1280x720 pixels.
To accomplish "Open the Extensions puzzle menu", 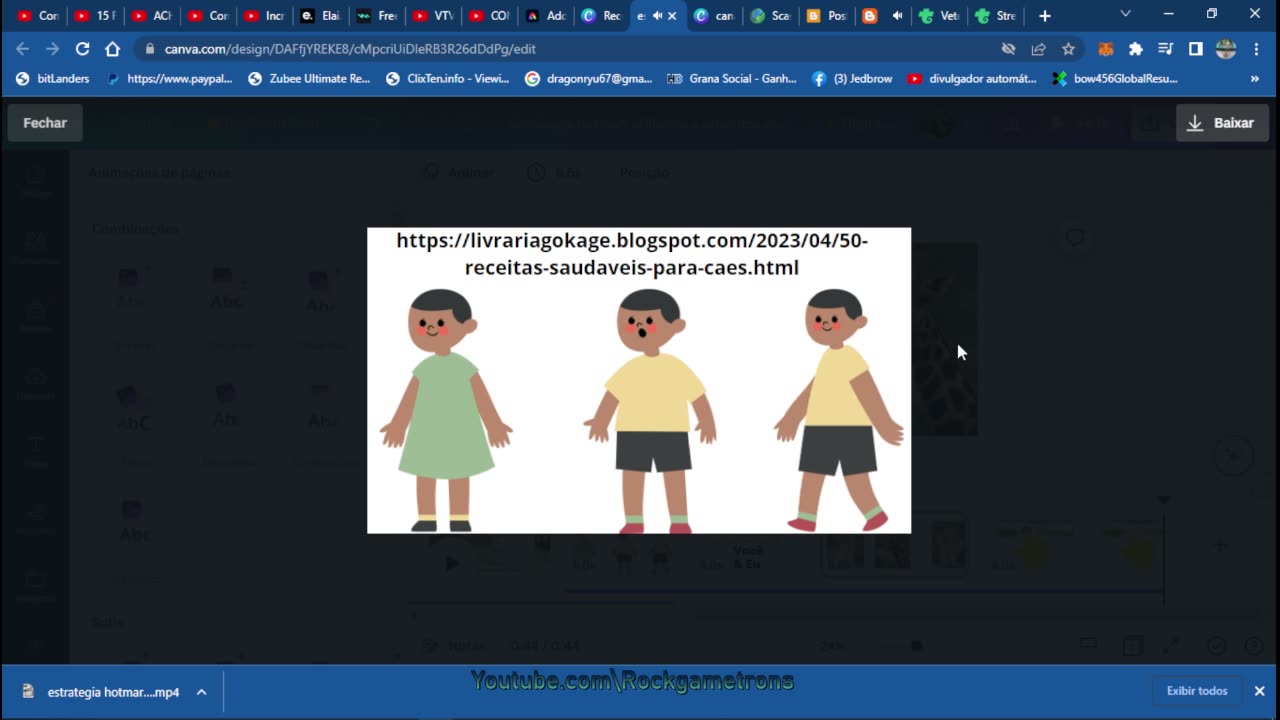I will tap(1135, 48).
